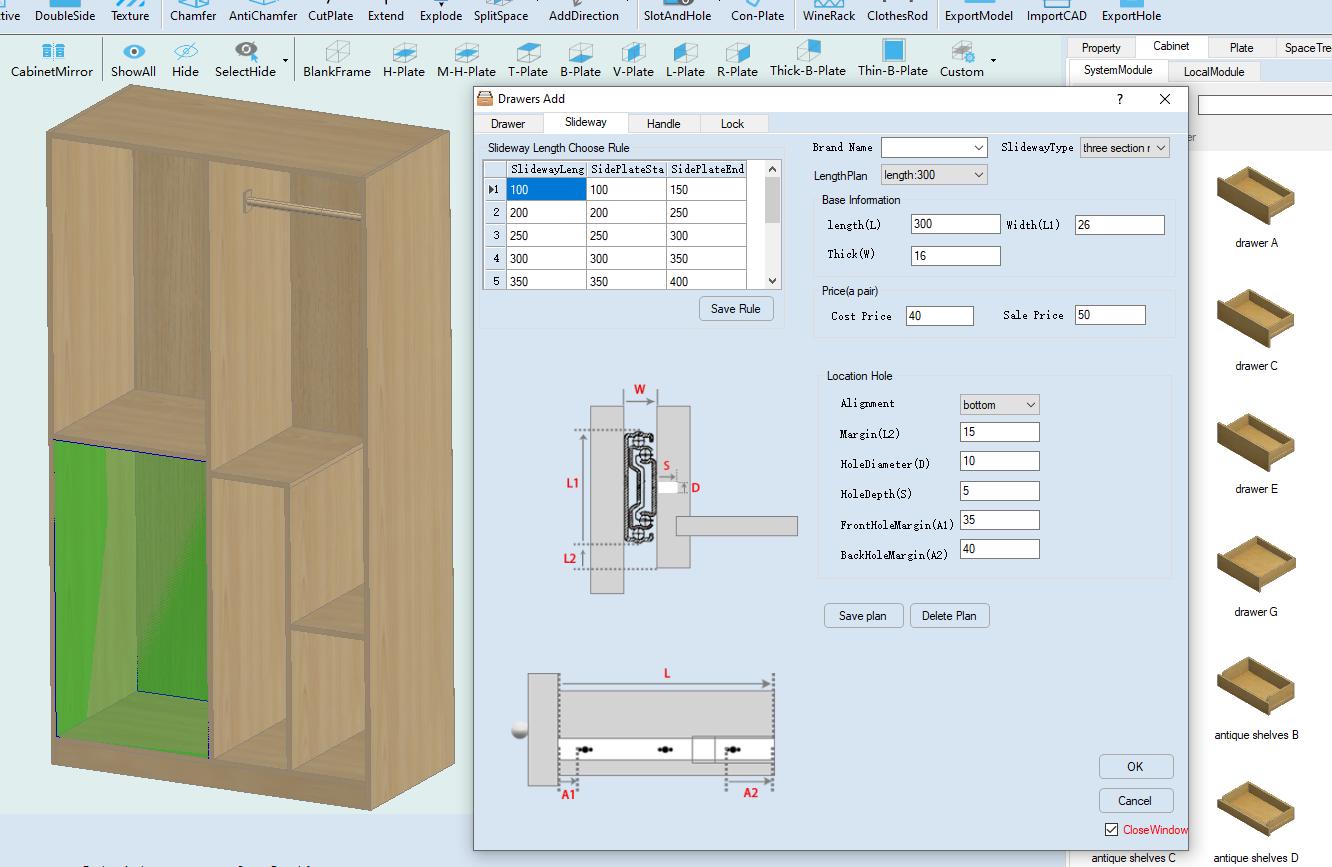Select the H-Plate tool
Screen dimensions: 1332x867
click(404, 52)
